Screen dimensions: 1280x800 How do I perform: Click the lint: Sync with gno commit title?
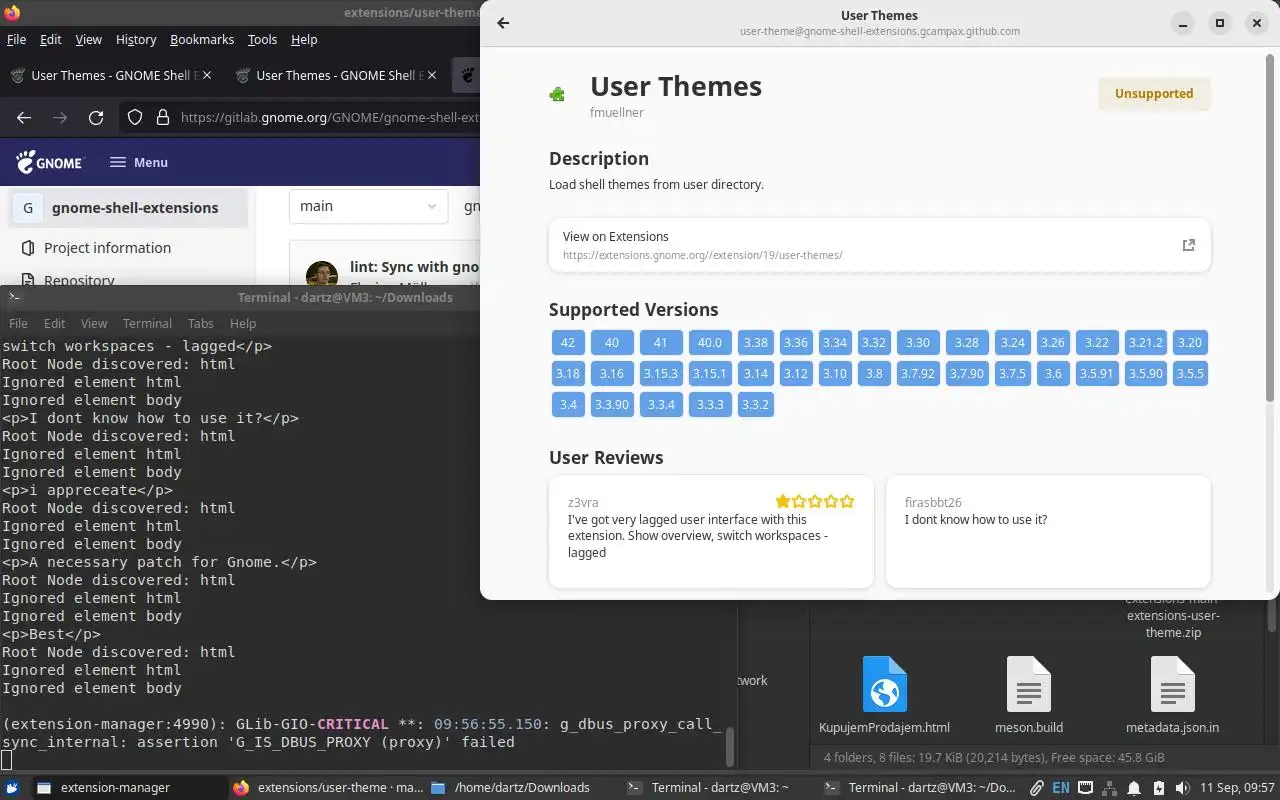(415, 267)
